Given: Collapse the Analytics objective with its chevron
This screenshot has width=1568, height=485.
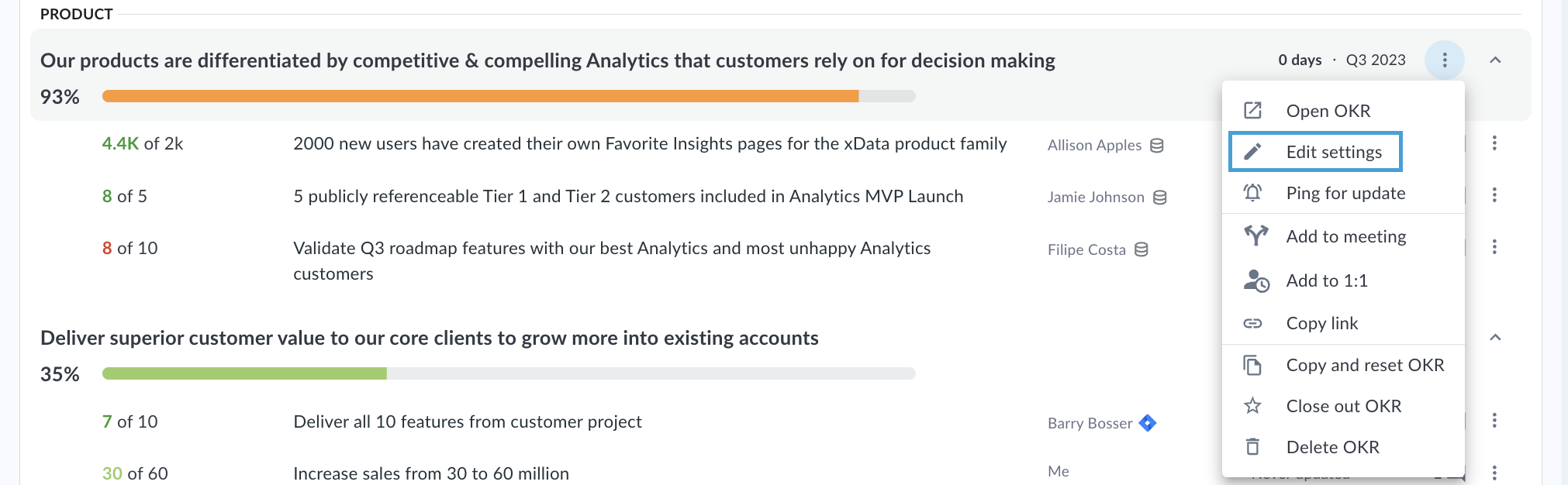Looking at the screenshot, I should [1495, 60].
